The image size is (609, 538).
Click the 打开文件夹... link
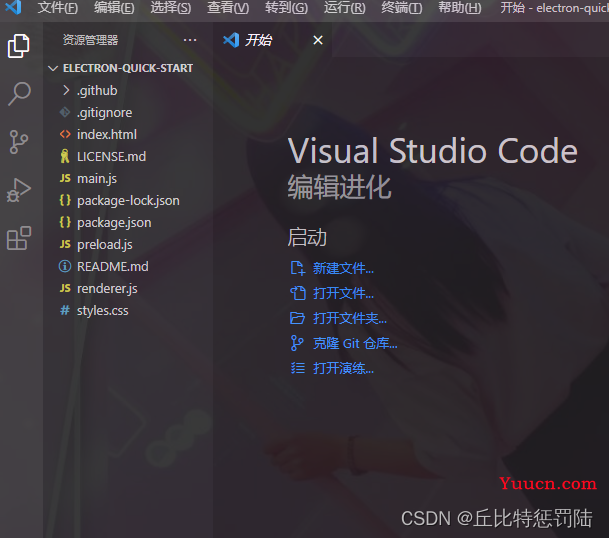coord(350,318)
